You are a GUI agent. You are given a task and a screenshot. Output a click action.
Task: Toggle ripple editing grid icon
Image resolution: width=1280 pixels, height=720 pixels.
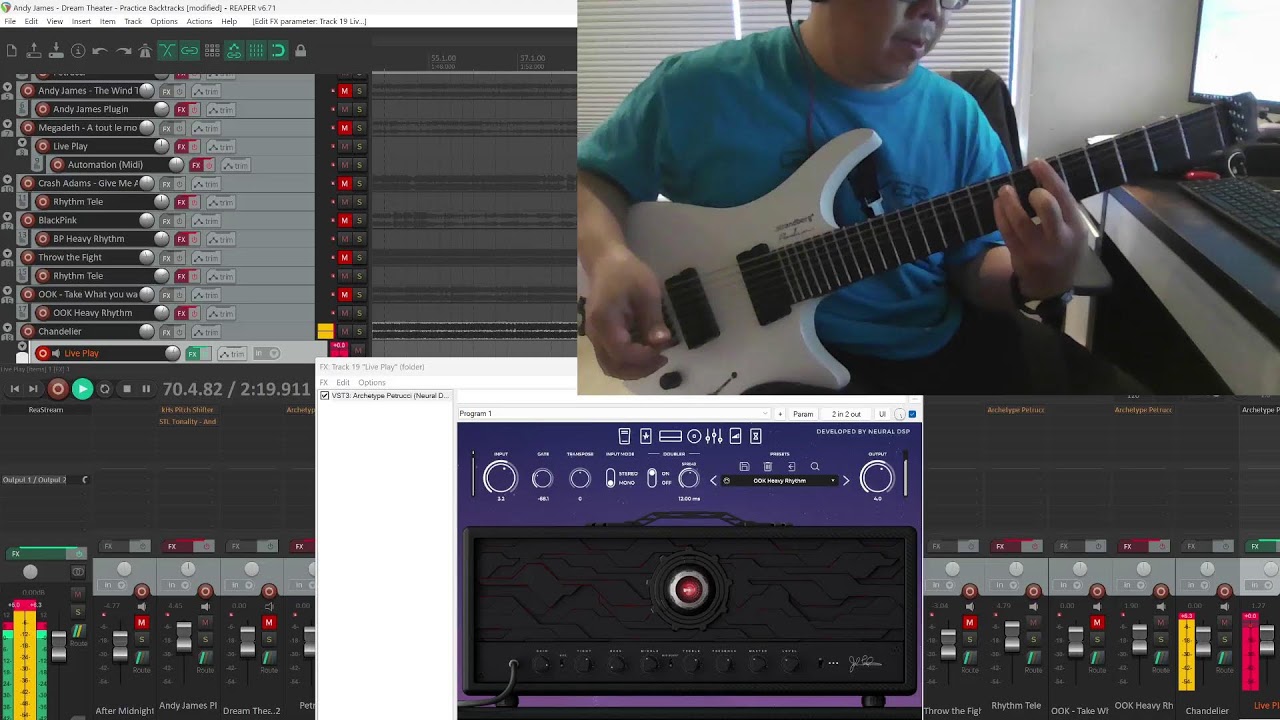(x=212, y=50)
